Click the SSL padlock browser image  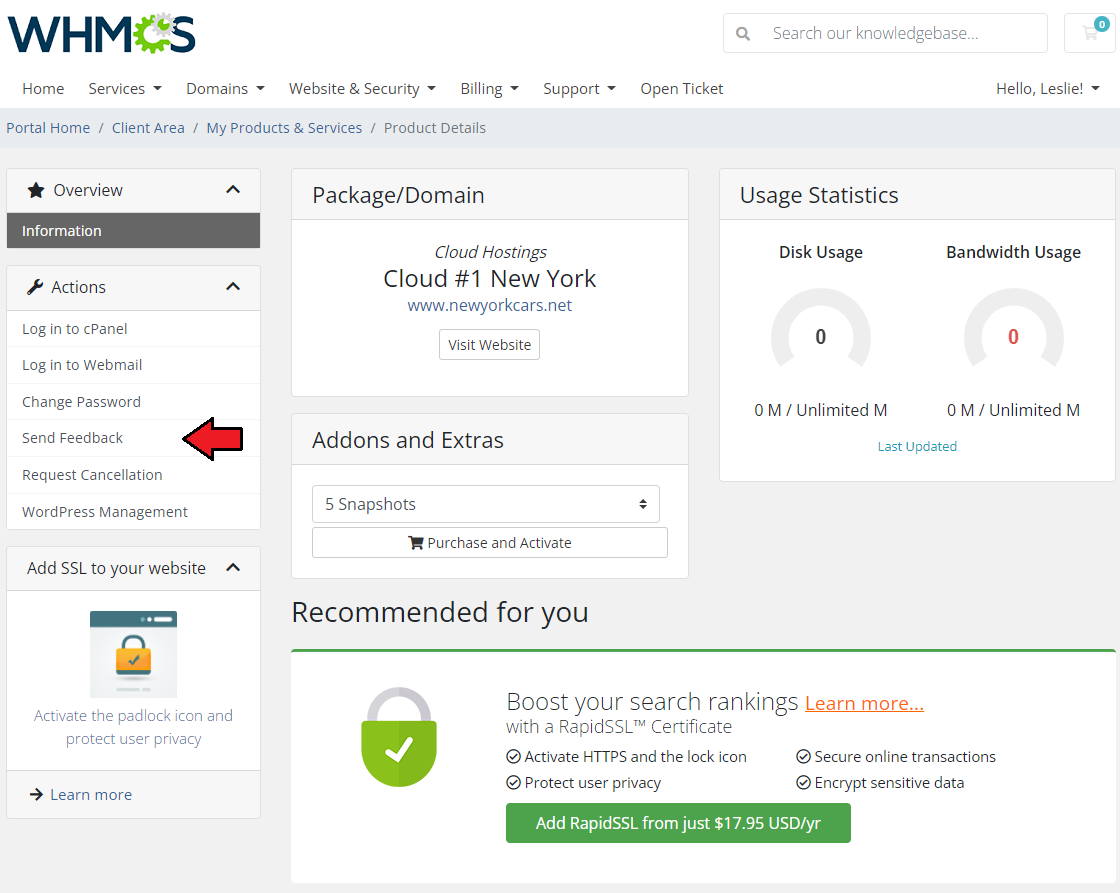[x=134, y=654]
